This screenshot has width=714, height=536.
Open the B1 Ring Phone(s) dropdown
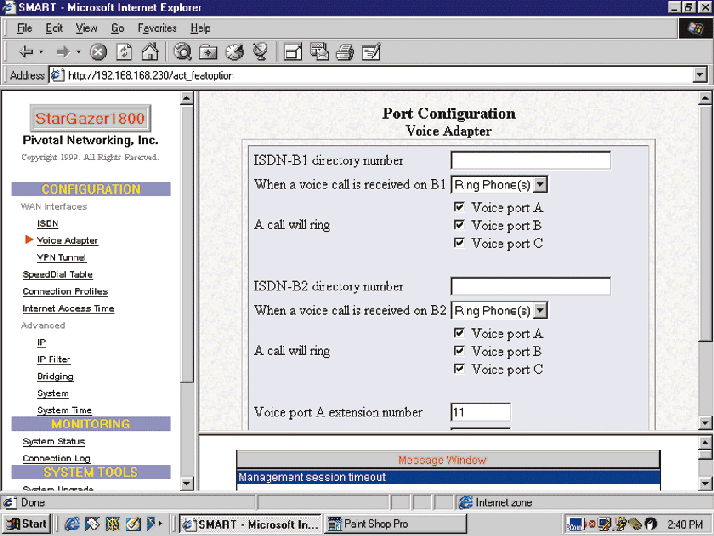point(540,184)
